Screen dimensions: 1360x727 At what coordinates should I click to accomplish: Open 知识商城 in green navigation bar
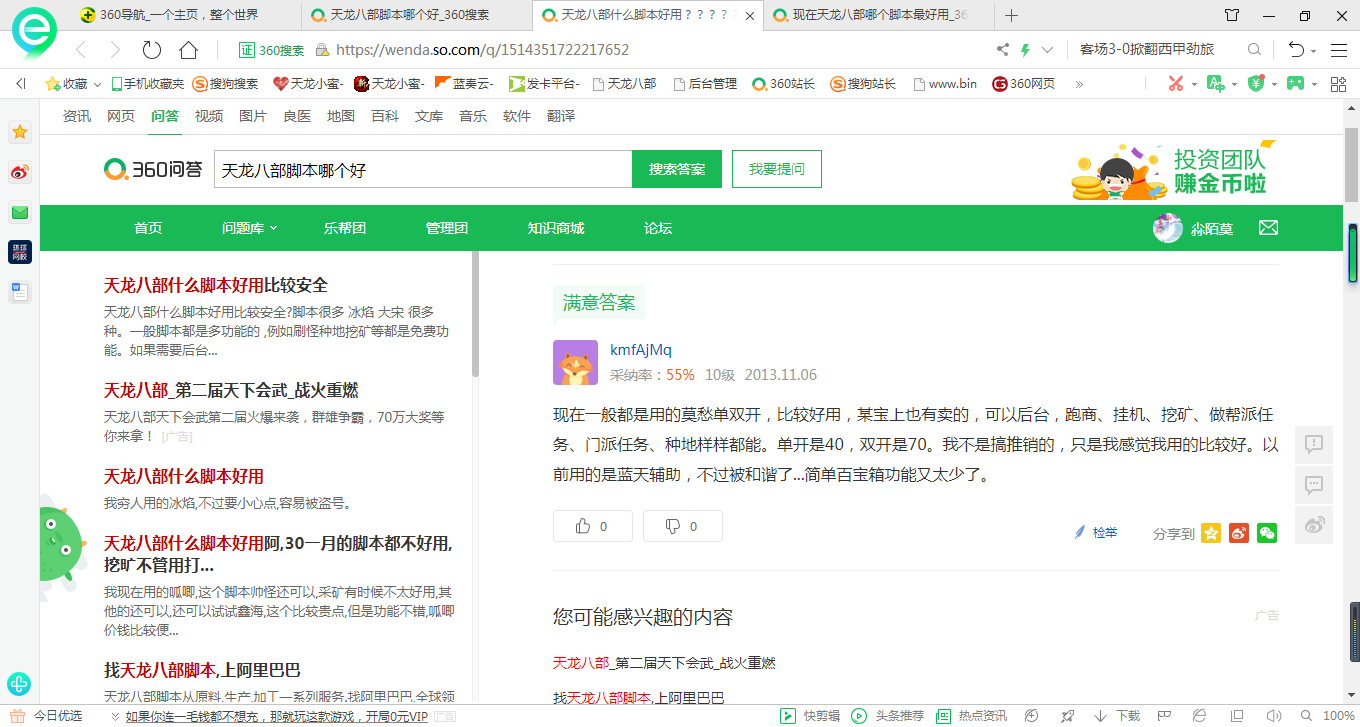555,228
